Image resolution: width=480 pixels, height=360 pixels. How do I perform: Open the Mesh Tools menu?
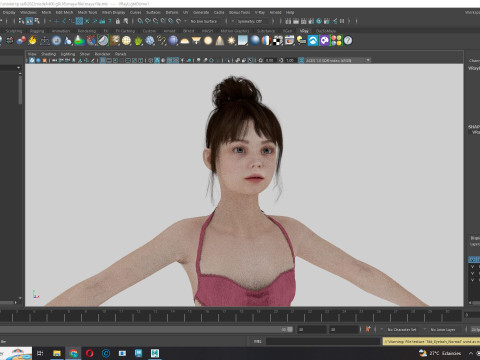tap(87, 12)
